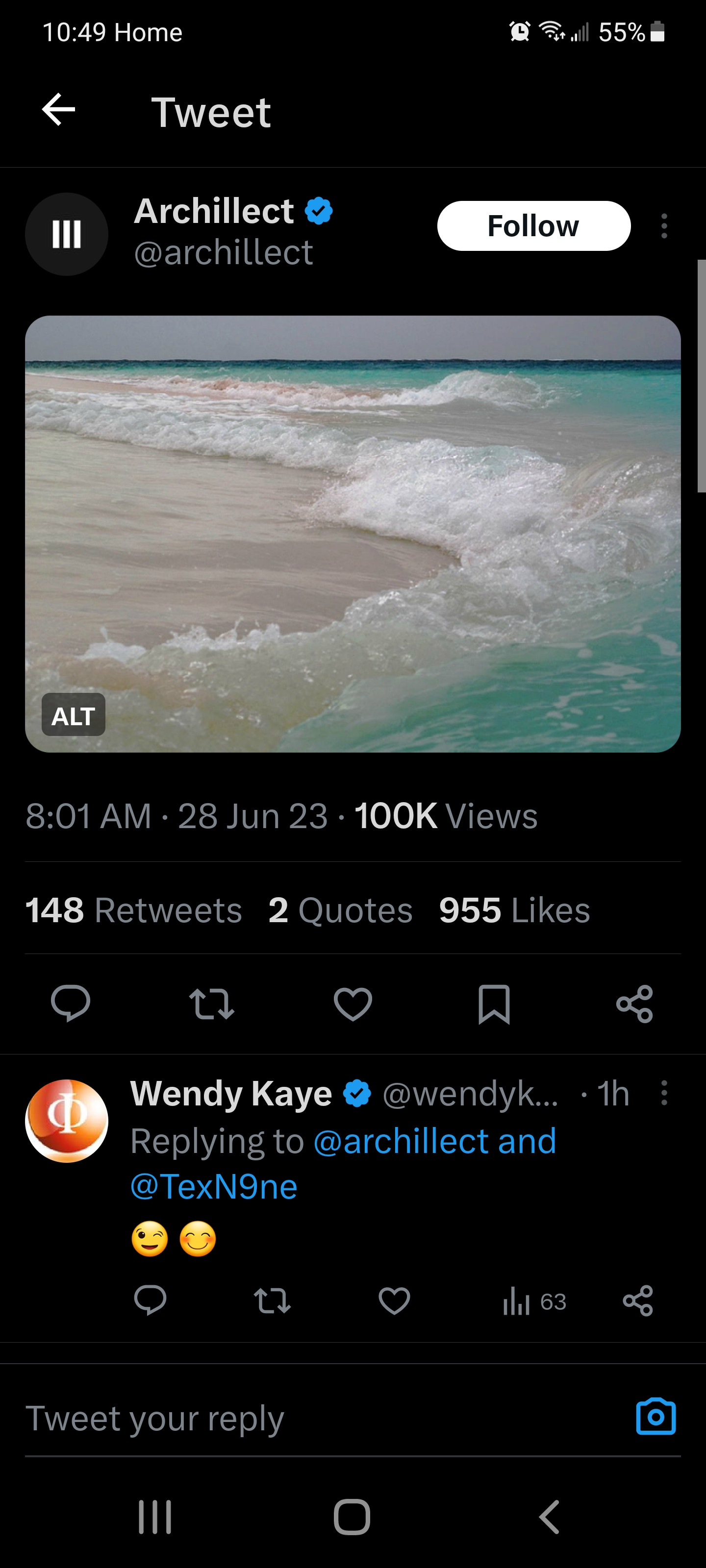This screenshot has width=706, height=1568.
Task: Open Wendy Kaye's profile picture
Action: [x=66, y=1121]
